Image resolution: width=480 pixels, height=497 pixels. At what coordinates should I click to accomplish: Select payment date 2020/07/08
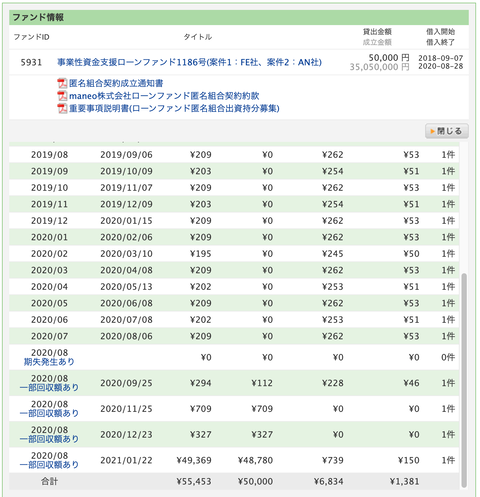[x=126, y=320]
